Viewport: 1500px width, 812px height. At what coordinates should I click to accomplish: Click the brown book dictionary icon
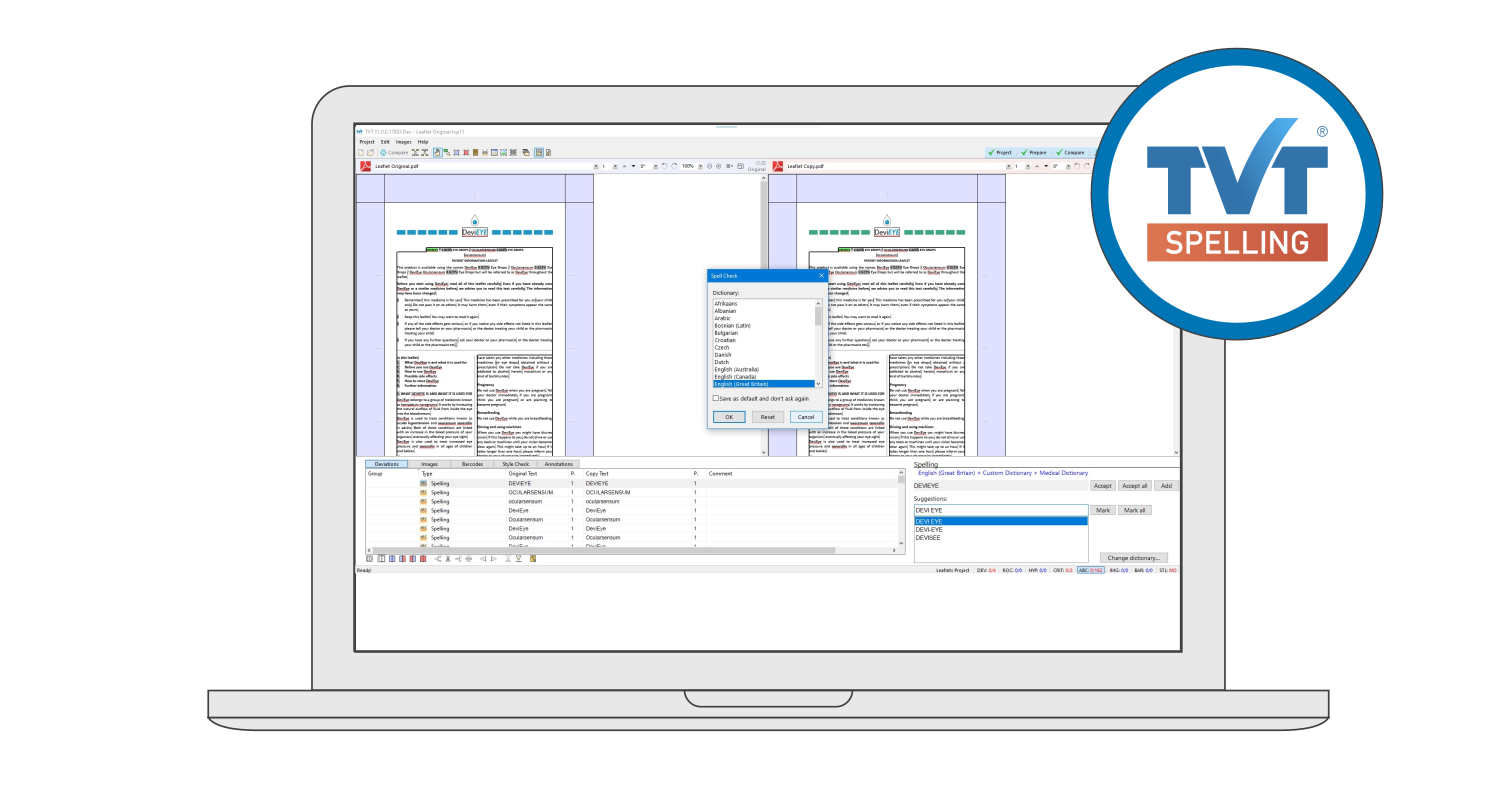[476, 152]
